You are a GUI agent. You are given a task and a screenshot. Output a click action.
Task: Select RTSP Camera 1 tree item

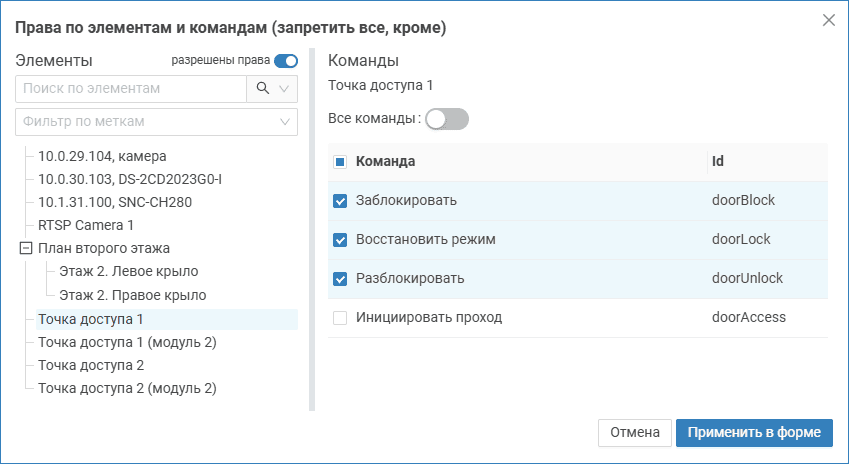[86, 225]
